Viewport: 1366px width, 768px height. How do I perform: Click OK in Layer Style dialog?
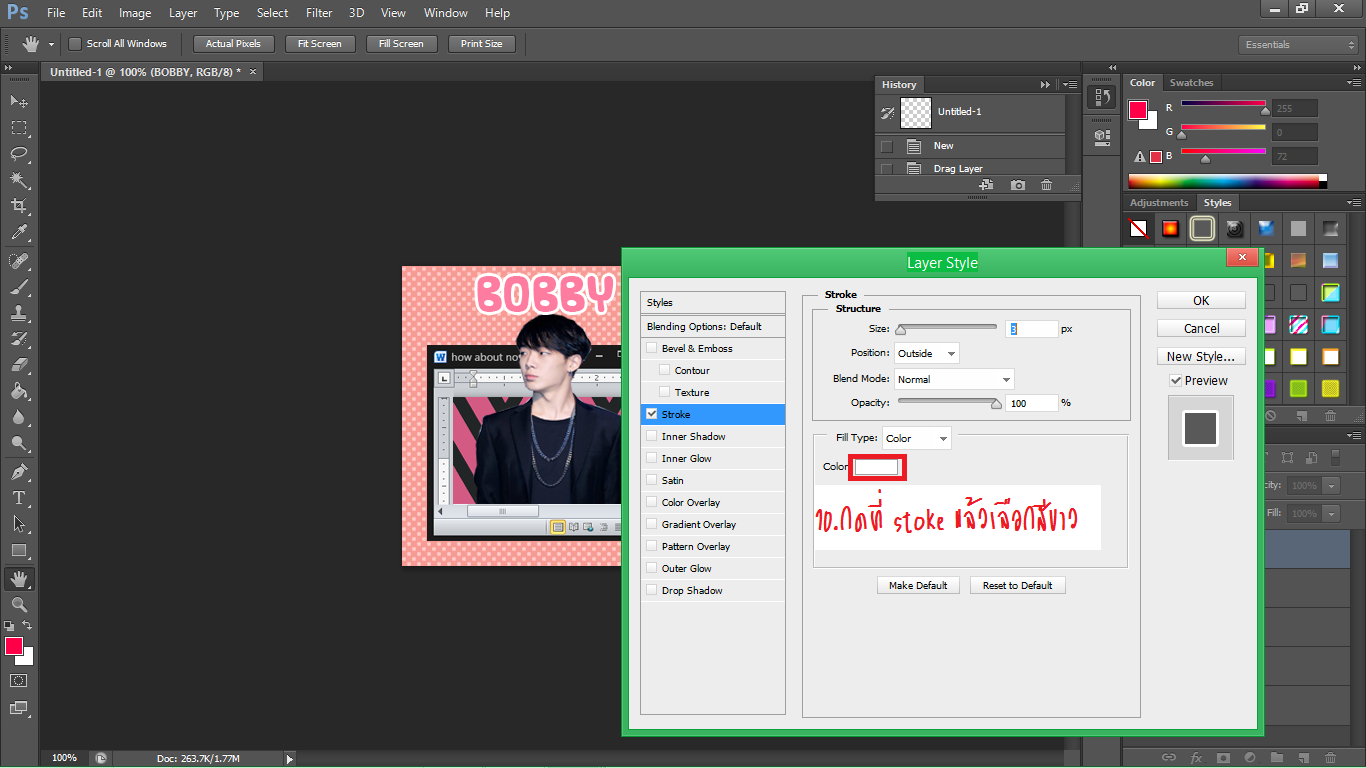[x=1201, y=300]
